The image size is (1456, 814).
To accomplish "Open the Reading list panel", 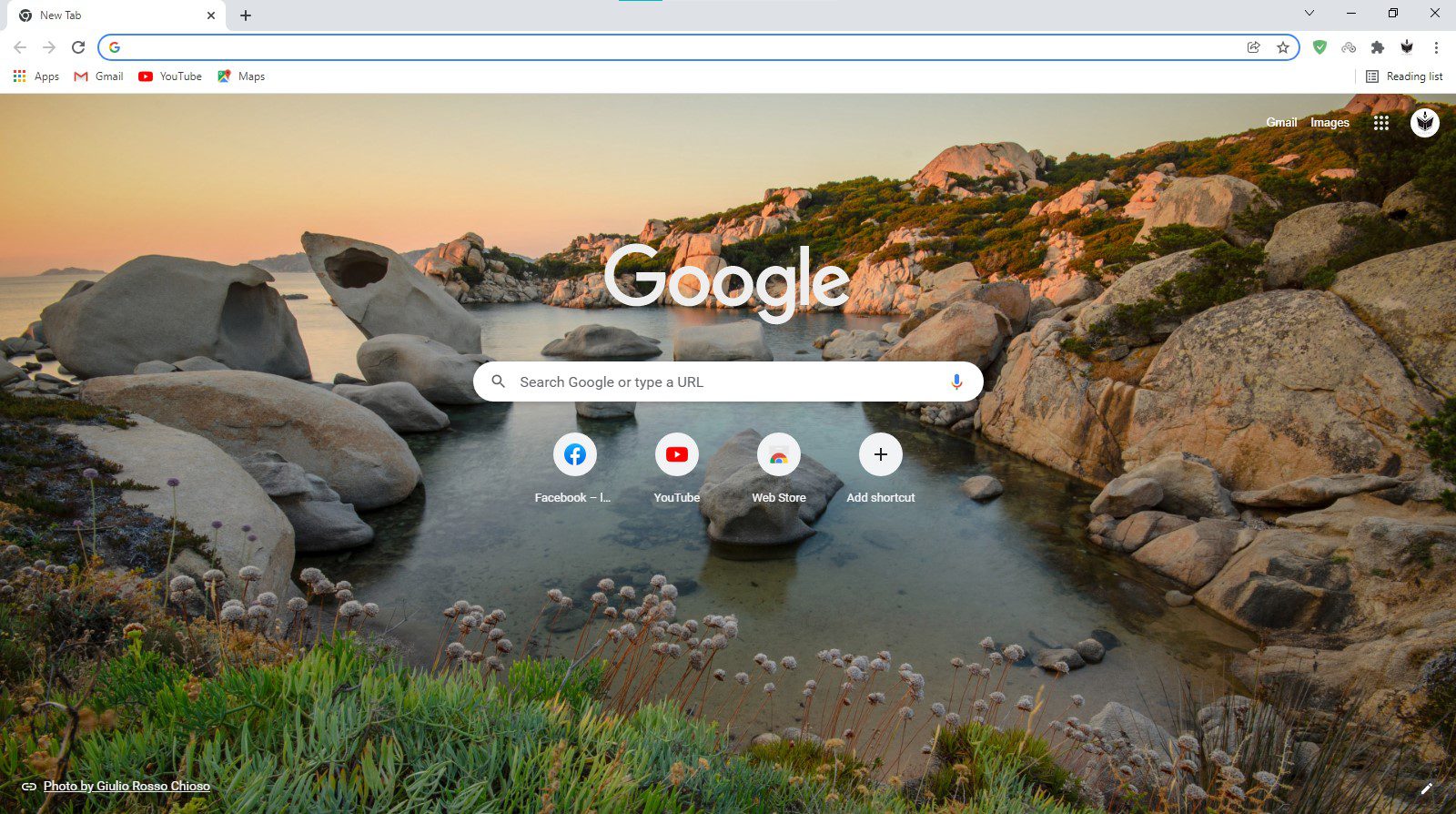I will (1404, 76).
